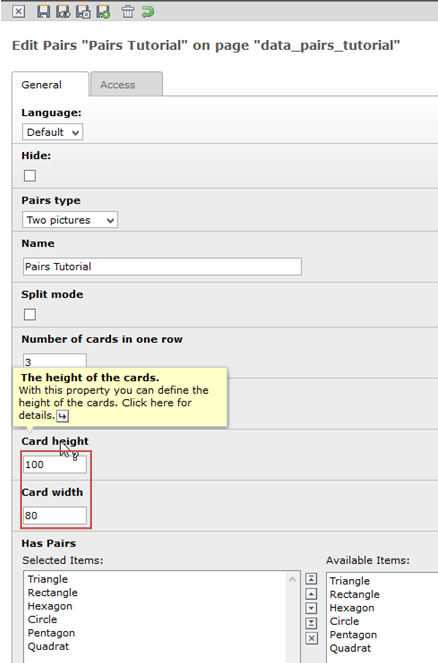Close the document with the X toolbar icon
Screen dimensions: 438x663
pos(18,11)
